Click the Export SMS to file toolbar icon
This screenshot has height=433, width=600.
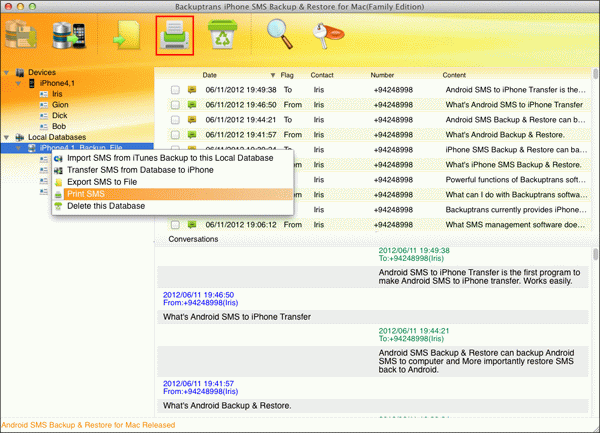(127, 35)
